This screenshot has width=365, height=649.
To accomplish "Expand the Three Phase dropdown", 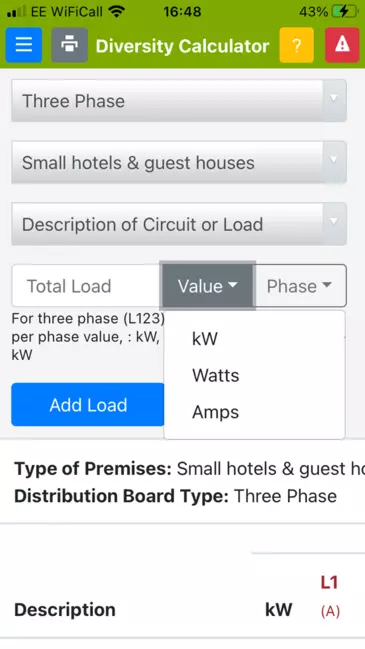I will pos(179,101).
